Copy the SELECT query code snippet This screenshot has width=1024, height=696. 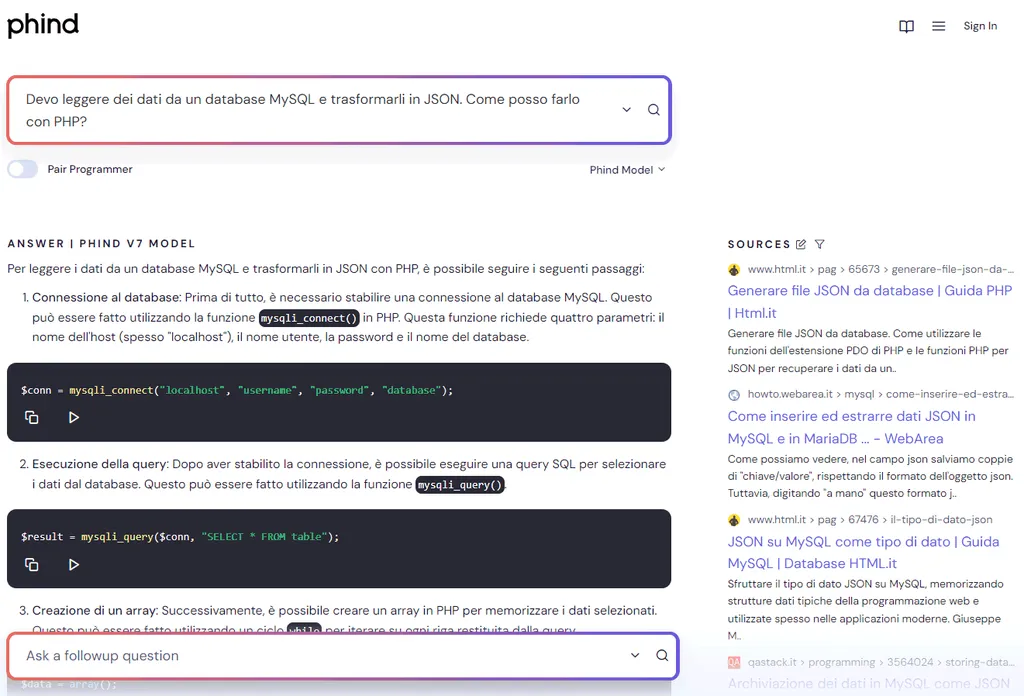click(31, 564)
